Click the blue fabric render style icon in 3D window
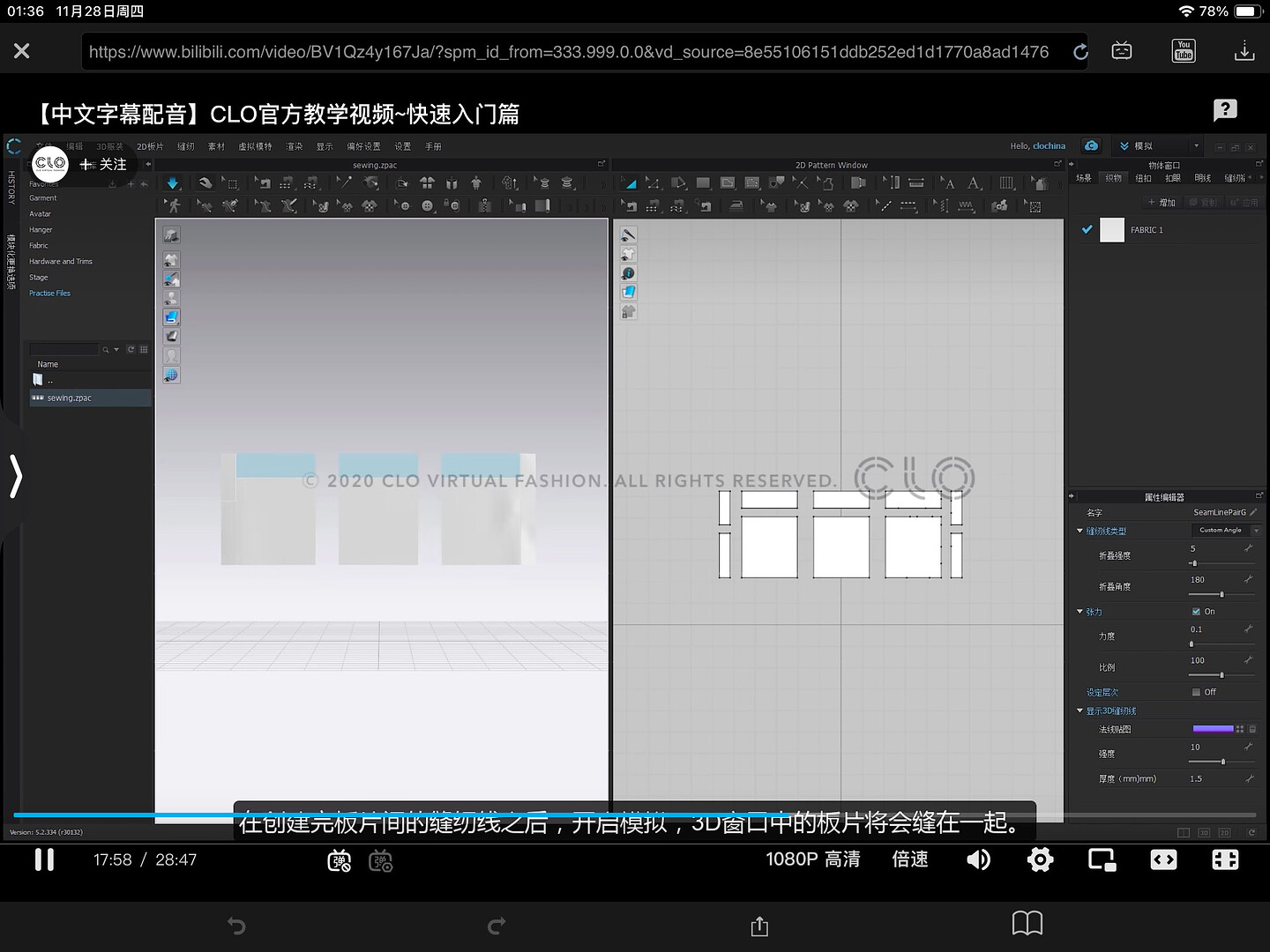The height and width of the screenshot is (952, 1270). coord(172,317)
